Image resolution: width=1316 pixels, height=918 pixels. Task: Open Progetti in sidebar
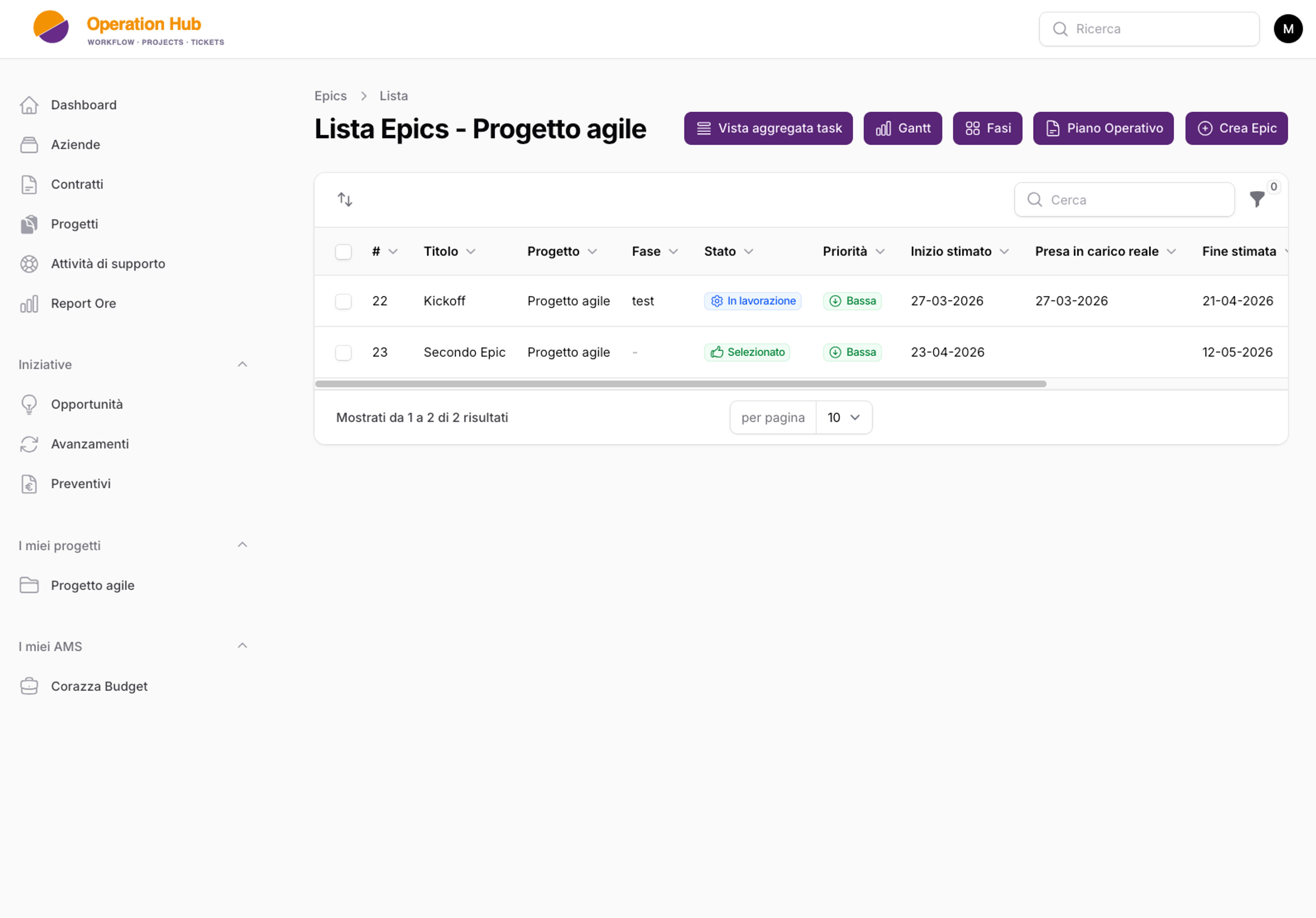tap(74, 224)
